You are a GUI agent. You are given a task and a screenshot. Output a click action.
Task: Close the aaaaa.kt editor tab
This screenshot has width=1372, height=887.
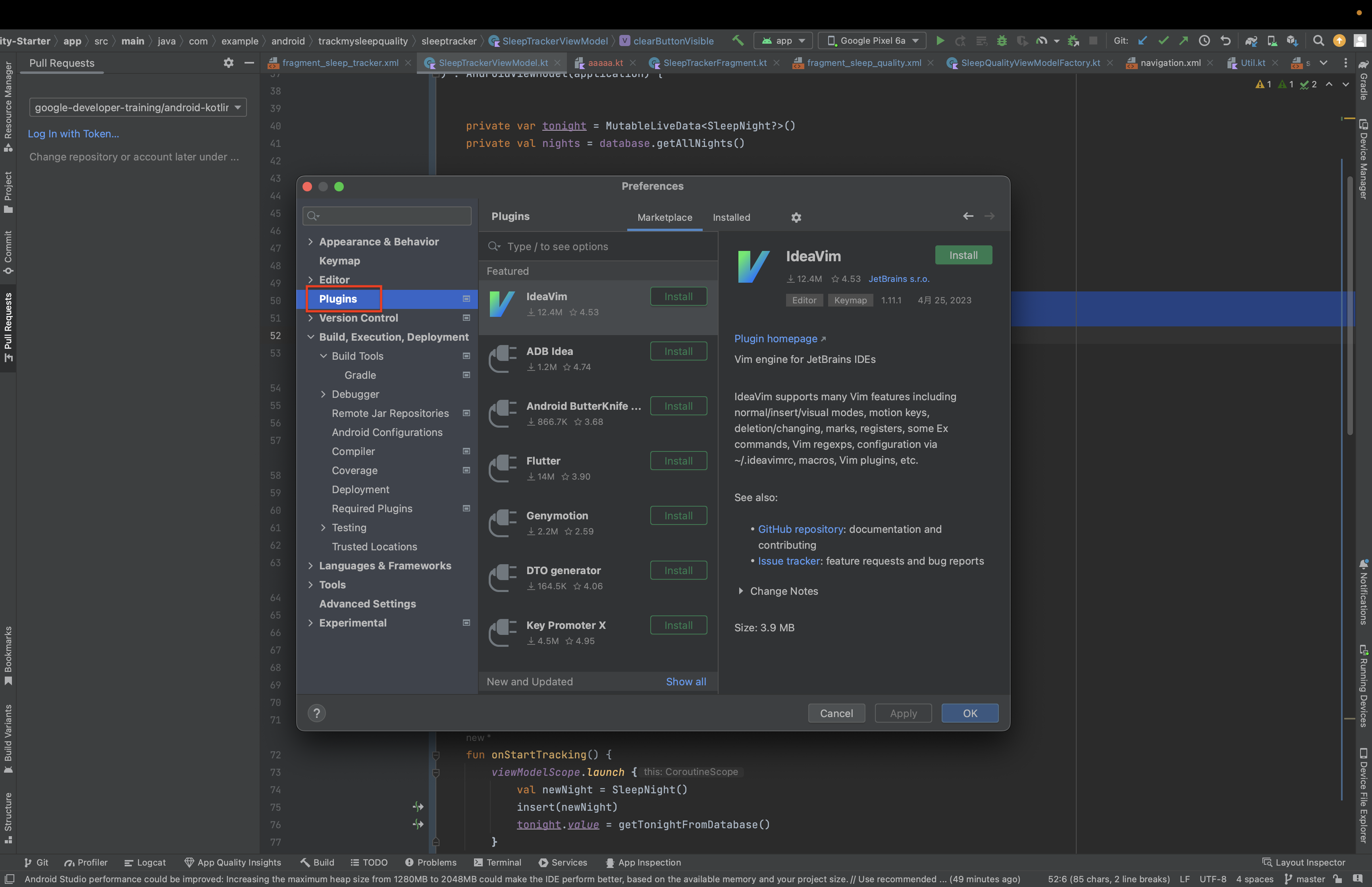tap(633, 63)
